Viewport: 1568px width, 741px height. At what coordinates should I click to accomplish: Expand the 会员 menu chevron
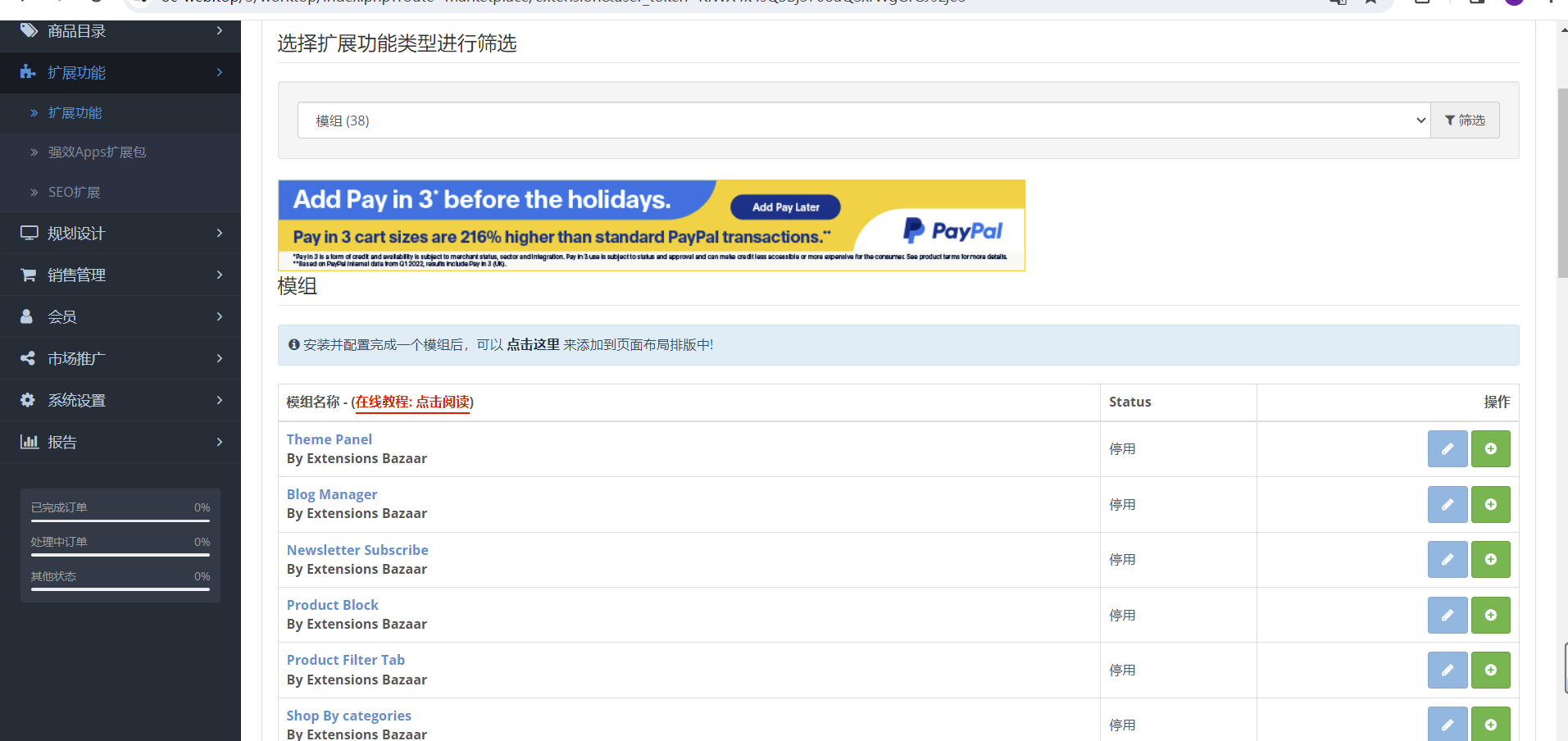coord(220,316)
